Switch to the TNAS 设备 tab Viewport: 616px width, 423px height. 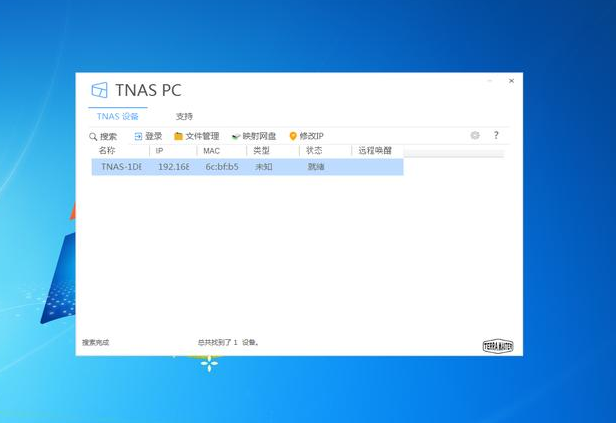[117, 116]
